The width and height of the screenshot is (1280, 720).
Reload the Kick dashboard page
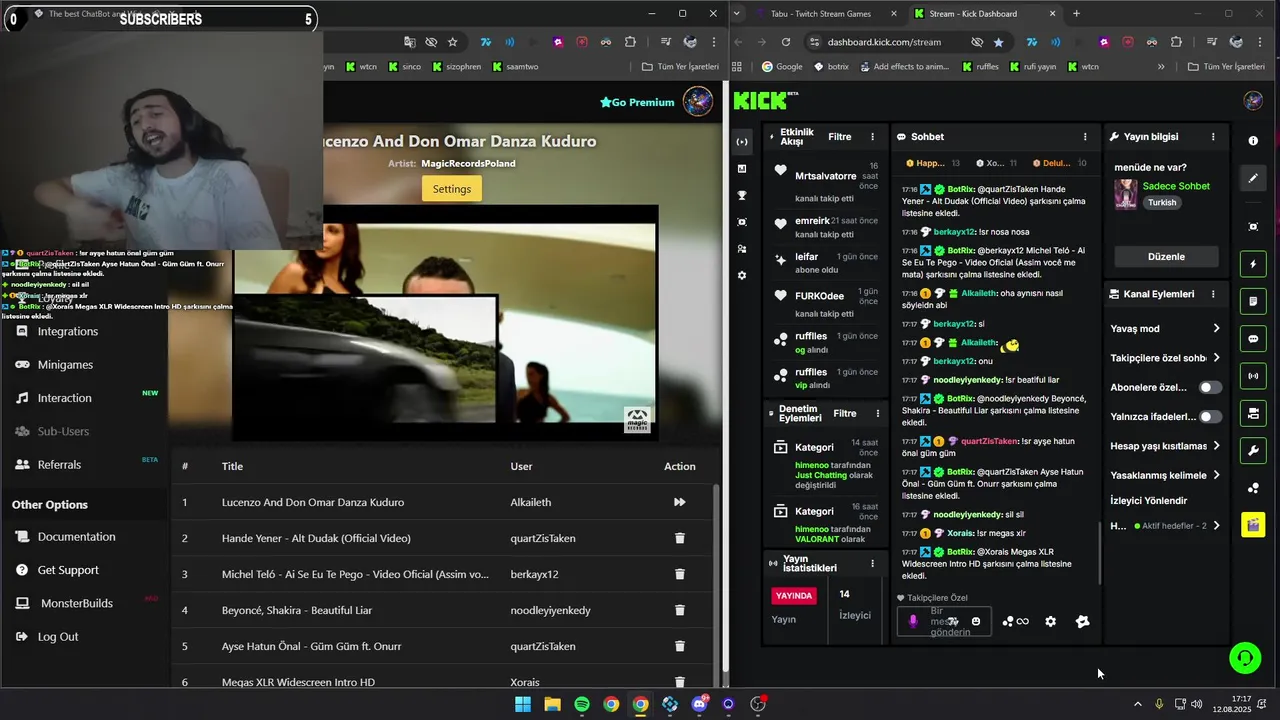(x=786, y=42)
